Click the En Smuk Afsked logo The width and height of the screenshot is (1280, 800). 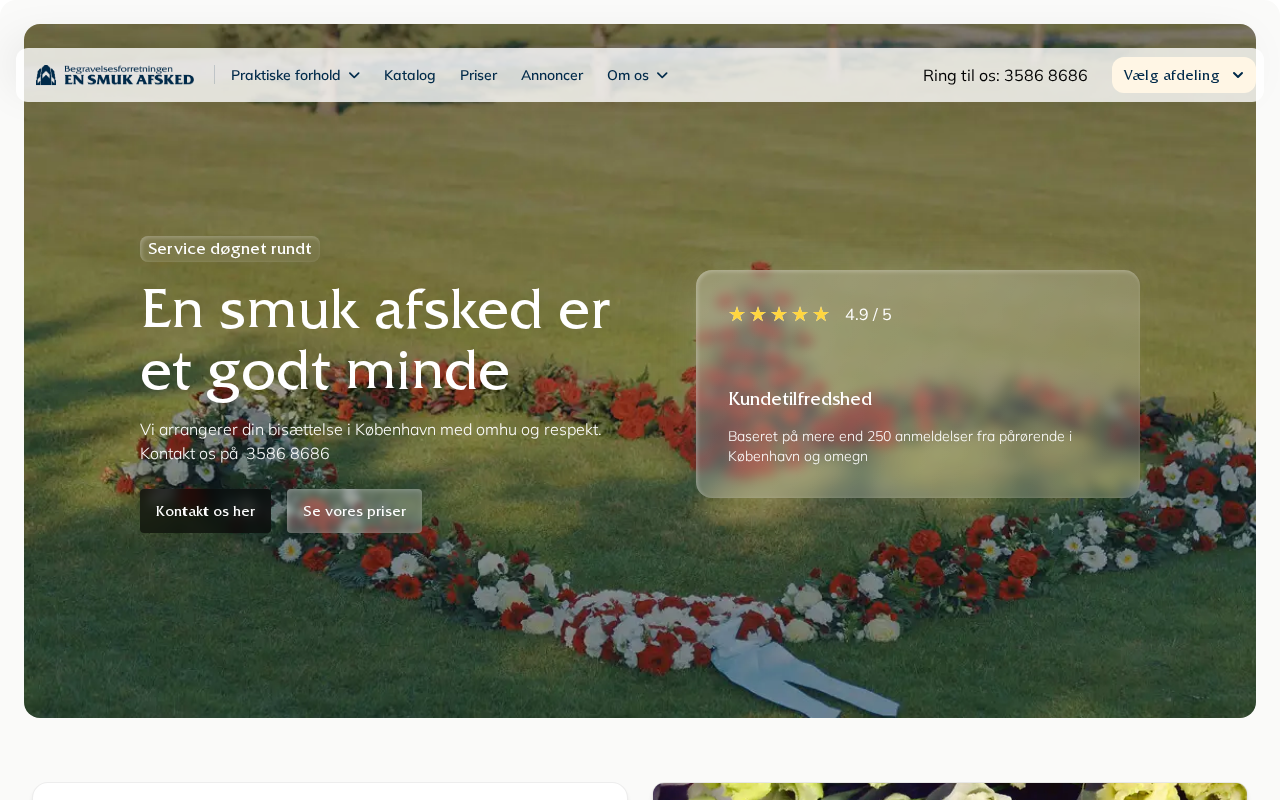click(x=115, y=75)
